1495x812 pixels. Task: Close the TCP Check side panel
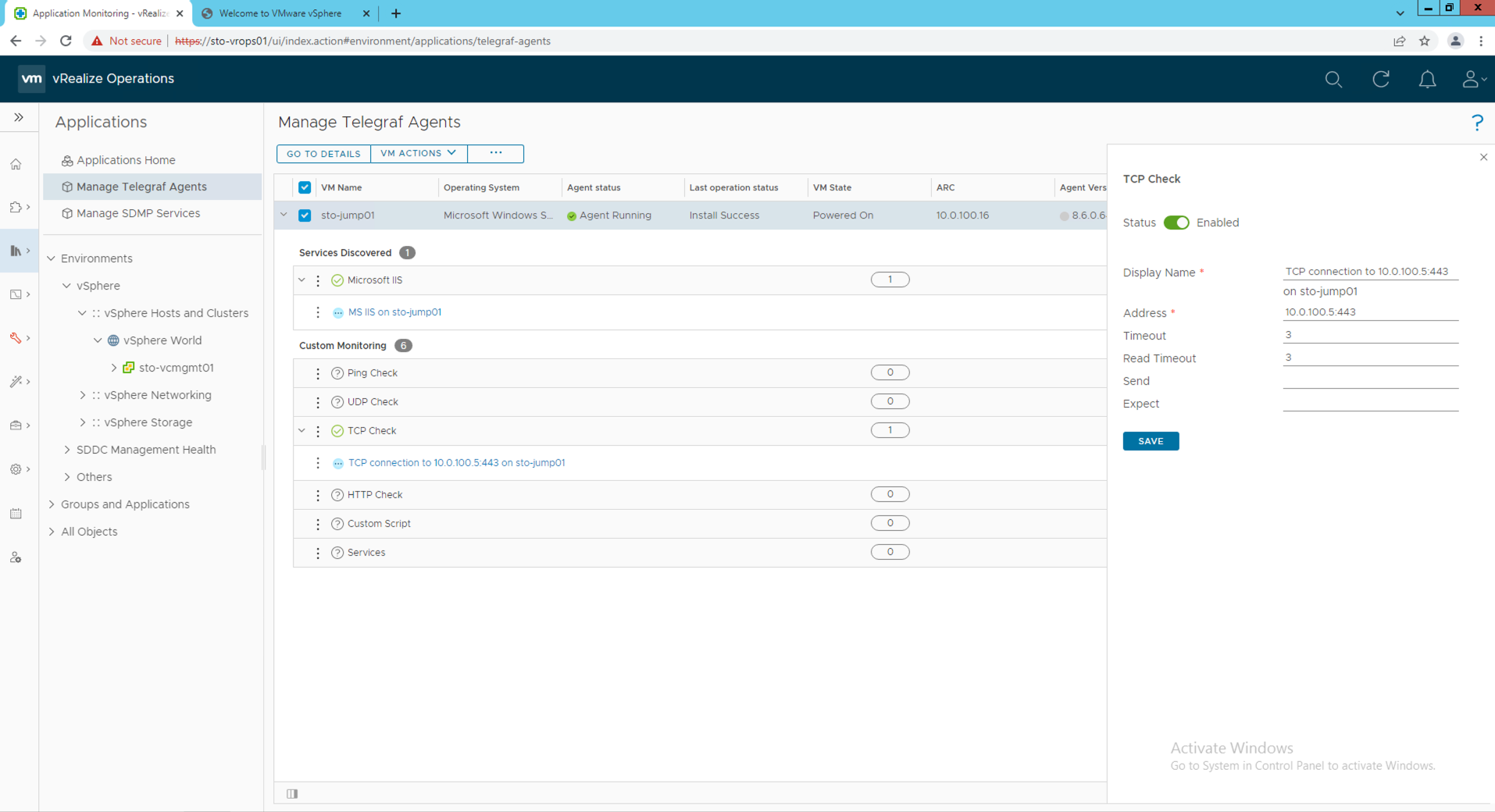click(x=1483, y=157)
